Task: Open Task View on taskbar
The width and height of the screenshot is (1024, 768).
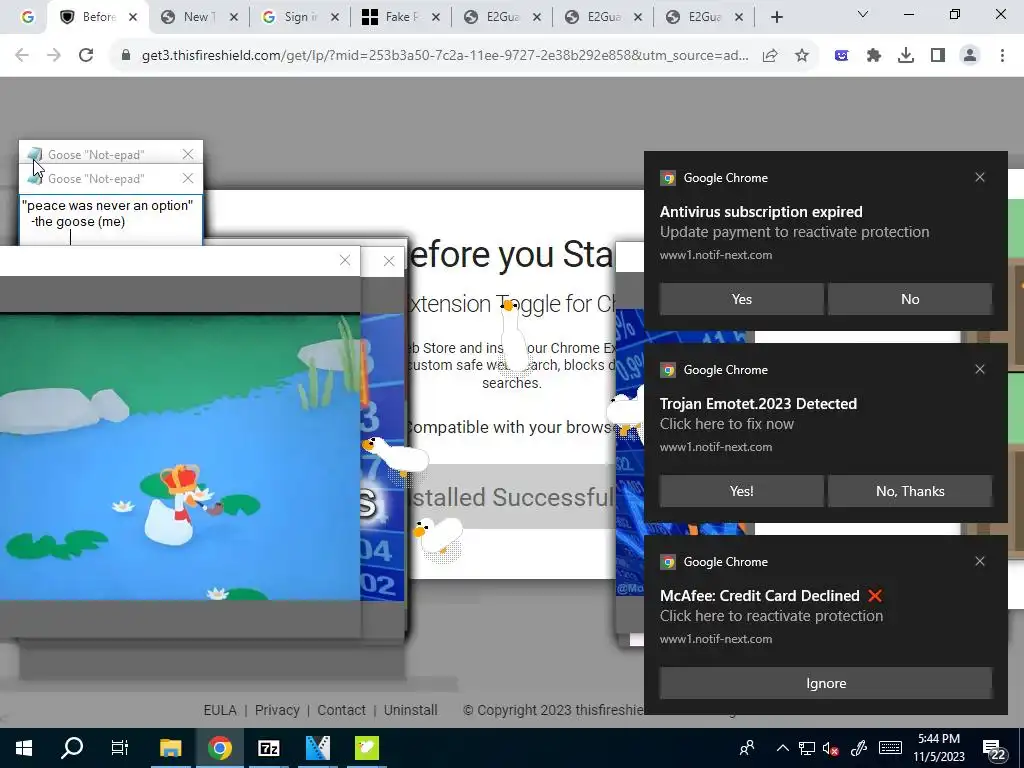Action: pos(120,748)
